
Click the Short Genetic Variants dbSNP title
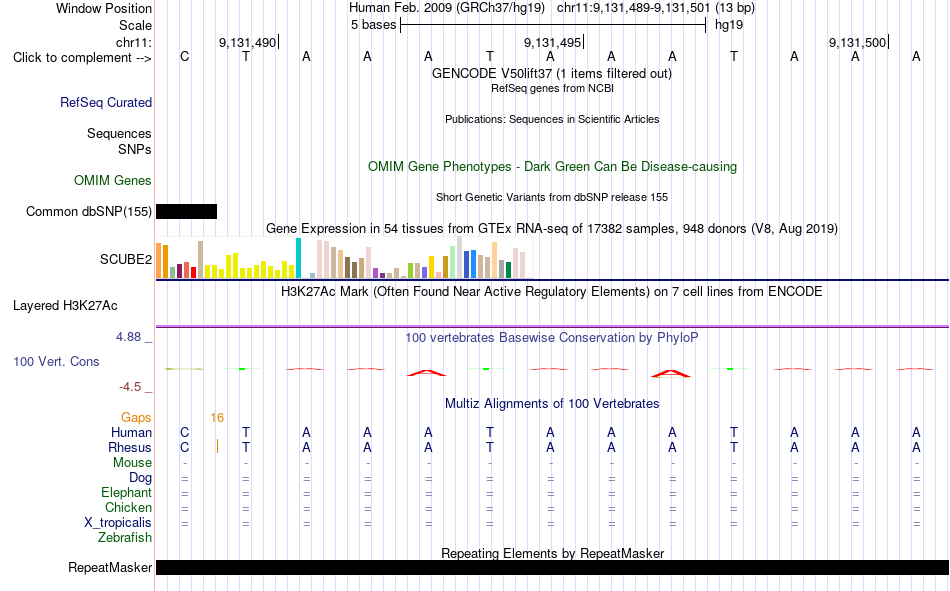tap(552, 198)
